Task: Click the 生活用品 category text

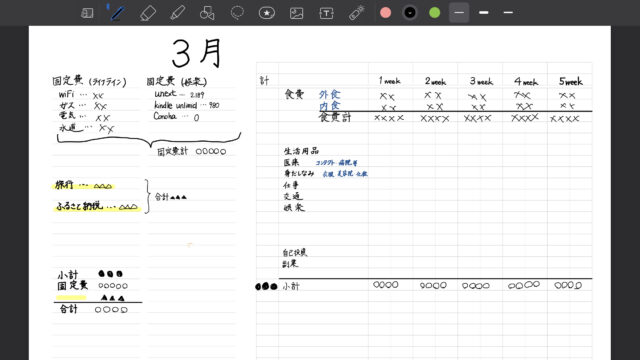Action: (301, 151)
